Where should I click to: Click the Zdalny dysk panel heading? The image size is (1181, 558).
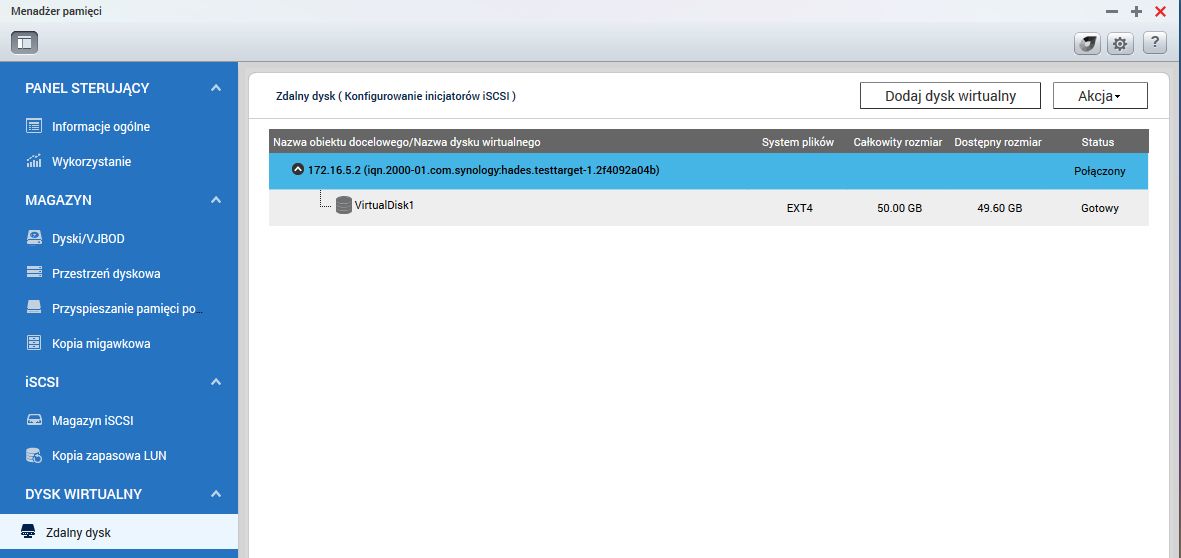pyautogui.click(x=396, y=96)
